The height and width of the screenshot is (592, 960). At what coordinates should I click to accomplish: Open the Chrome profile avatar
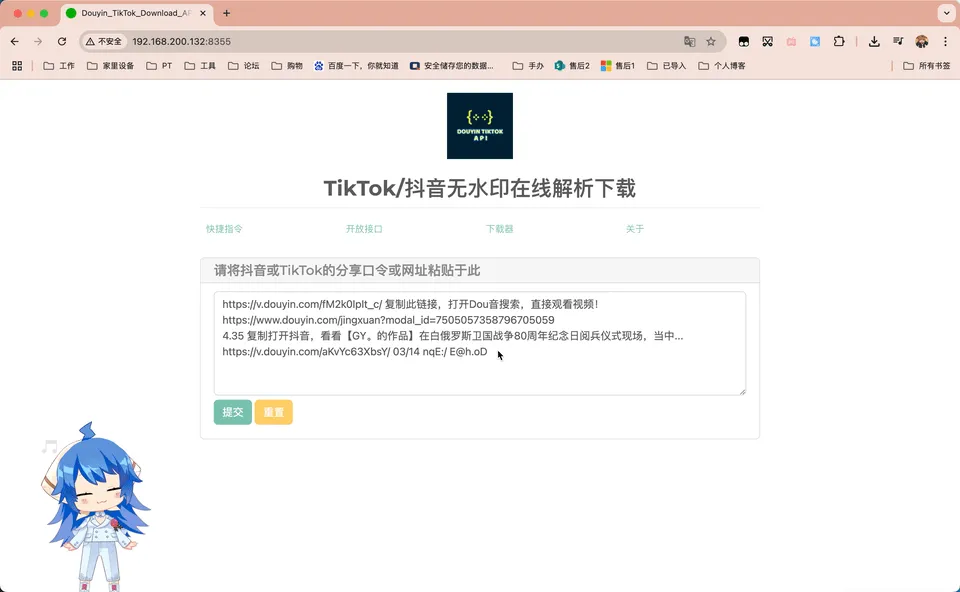[922, 42]
